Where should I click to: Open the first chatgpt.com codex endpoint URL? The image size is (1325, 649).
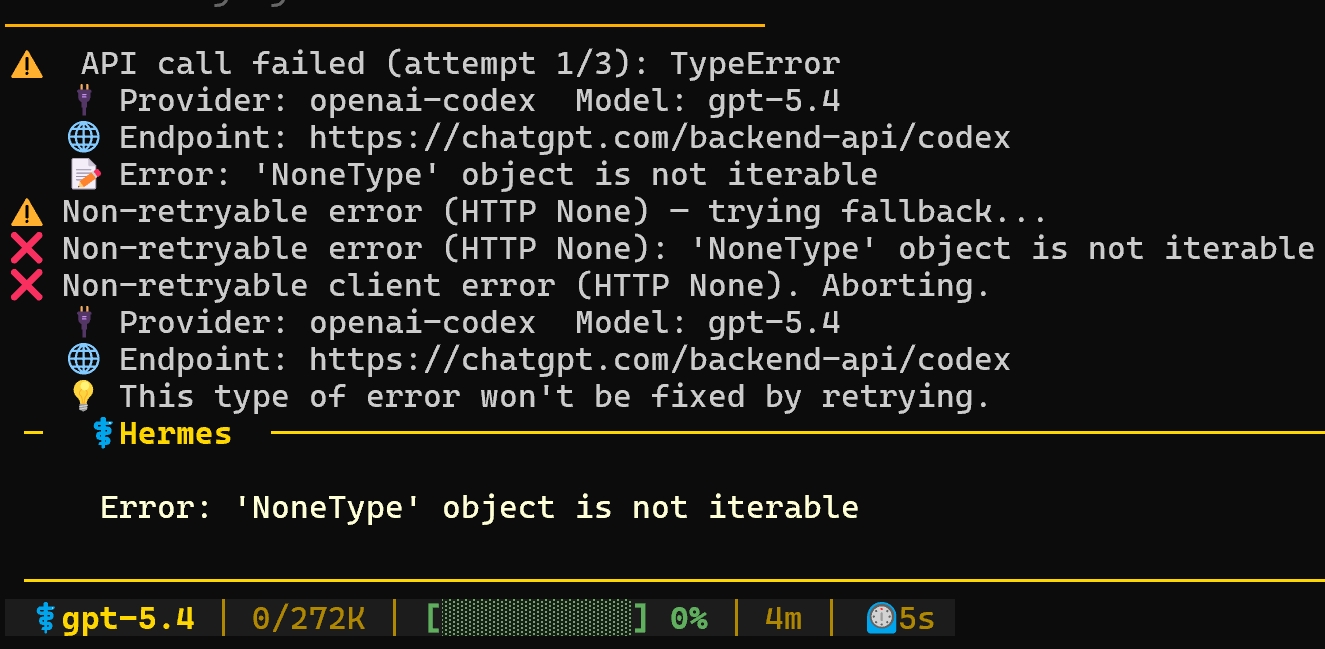click(660, 138)
